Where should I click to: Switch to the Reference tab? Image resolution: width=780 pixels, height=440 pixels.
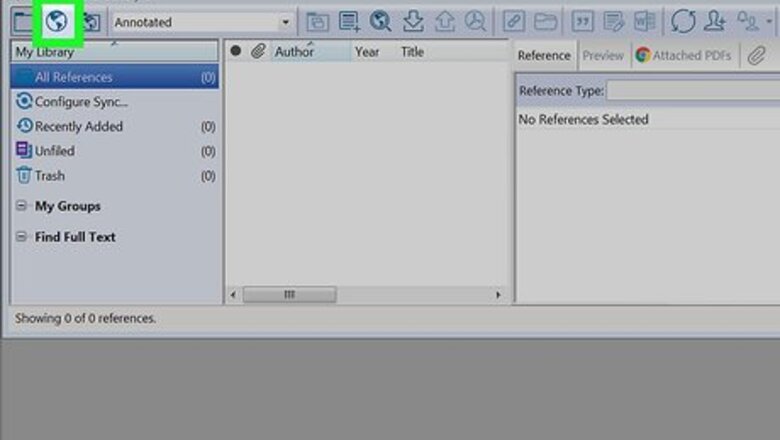544,55
